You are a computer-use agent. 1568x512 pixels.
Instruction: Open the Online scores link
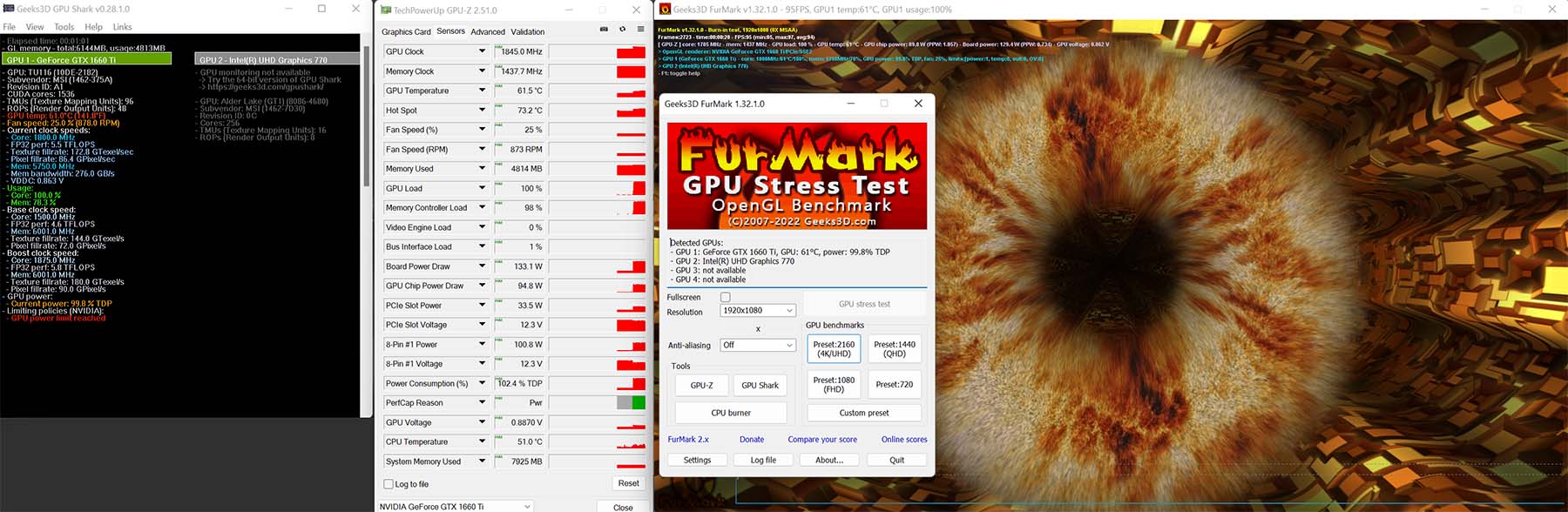(904, 440)
